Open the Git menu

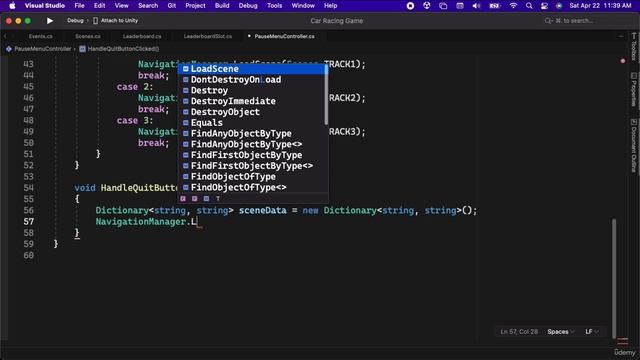coord(171,6)
